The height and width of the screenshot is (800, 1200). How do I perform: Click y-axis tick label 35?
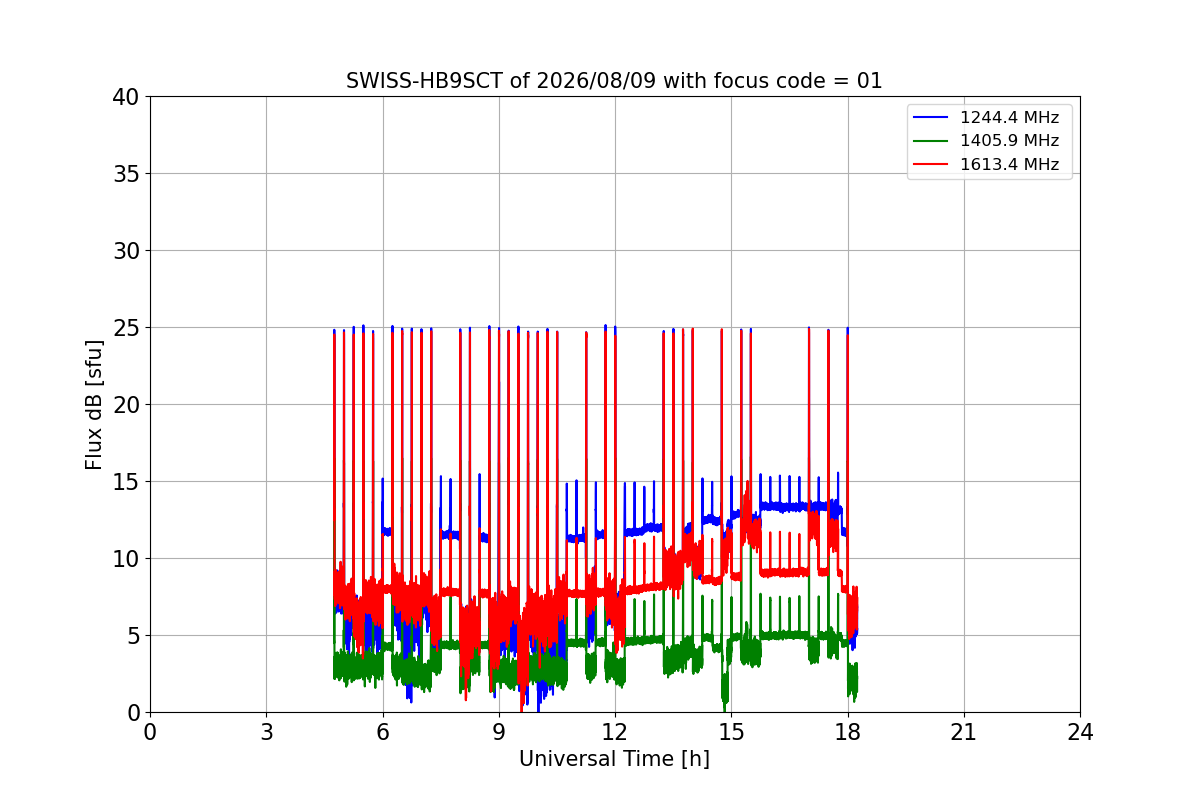pyautogui.click(x=125, y=174)
